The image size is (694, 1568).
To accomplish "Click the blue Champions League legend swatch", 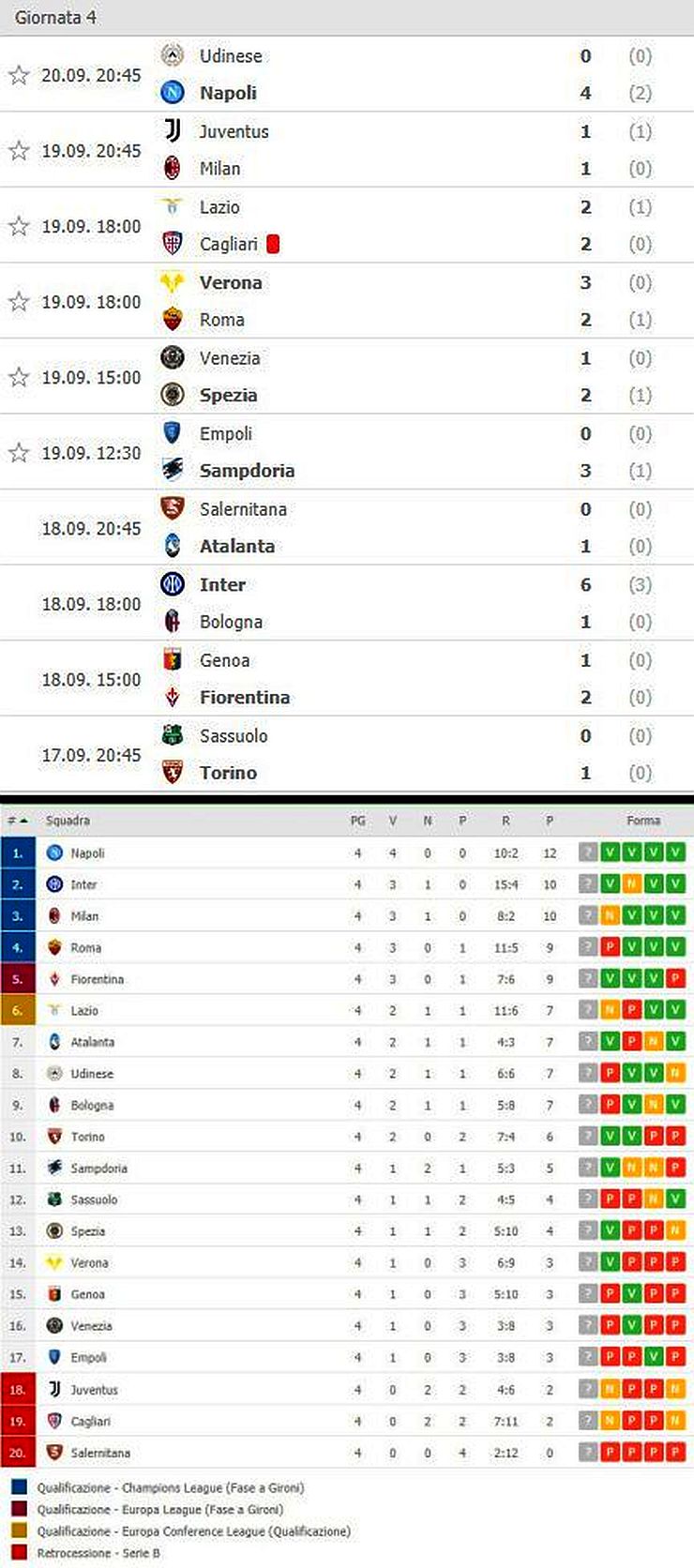I will tap(19, 1487).
